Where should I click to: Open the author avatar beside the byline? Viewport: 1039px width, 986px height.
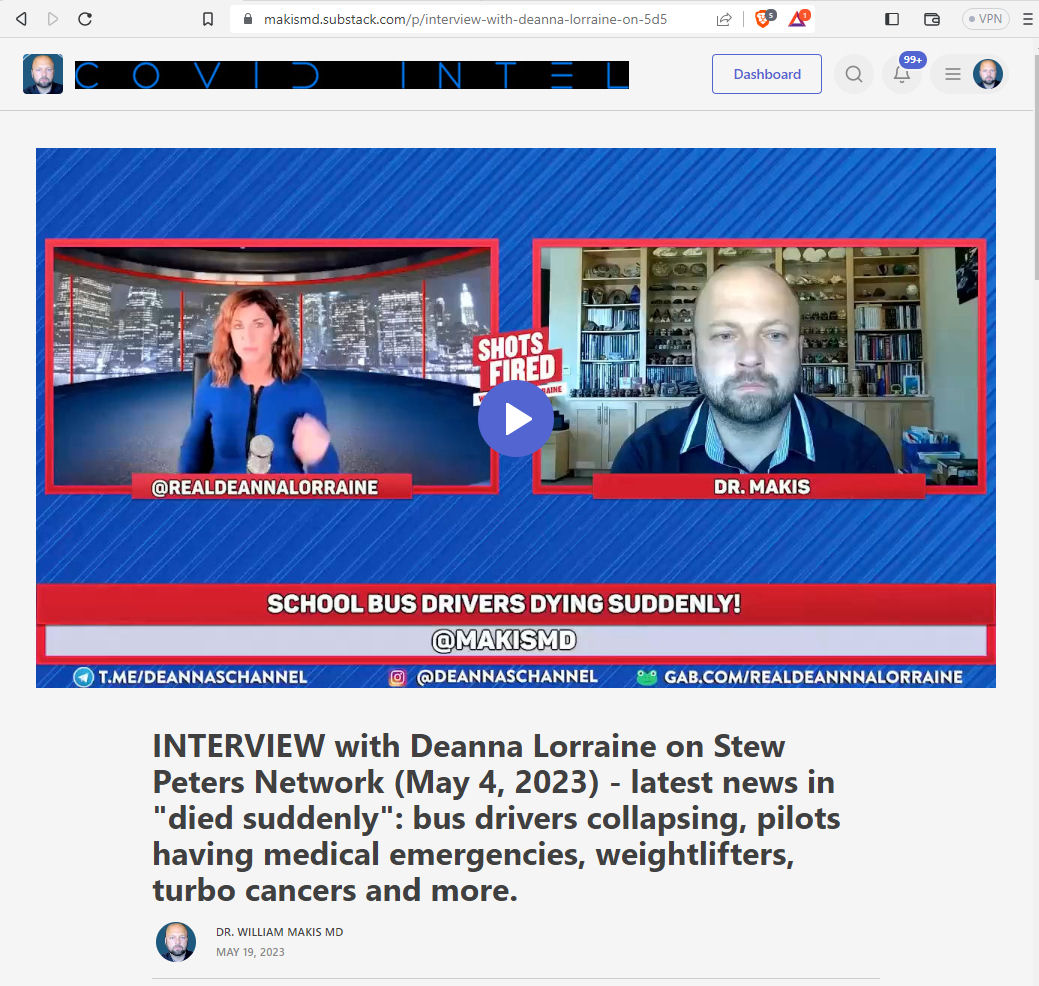click(176, 942)
